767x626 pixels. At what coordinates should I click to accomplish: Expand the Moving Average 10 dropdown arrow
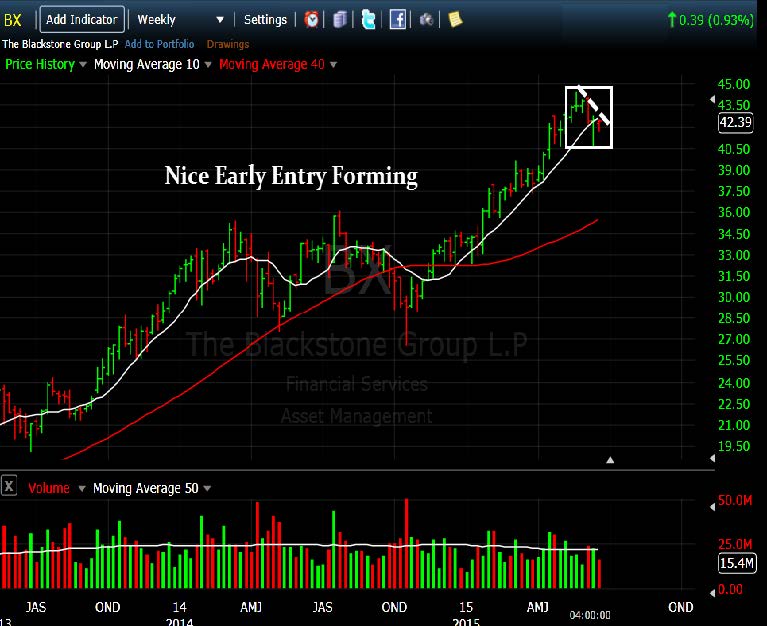(208, 65)
